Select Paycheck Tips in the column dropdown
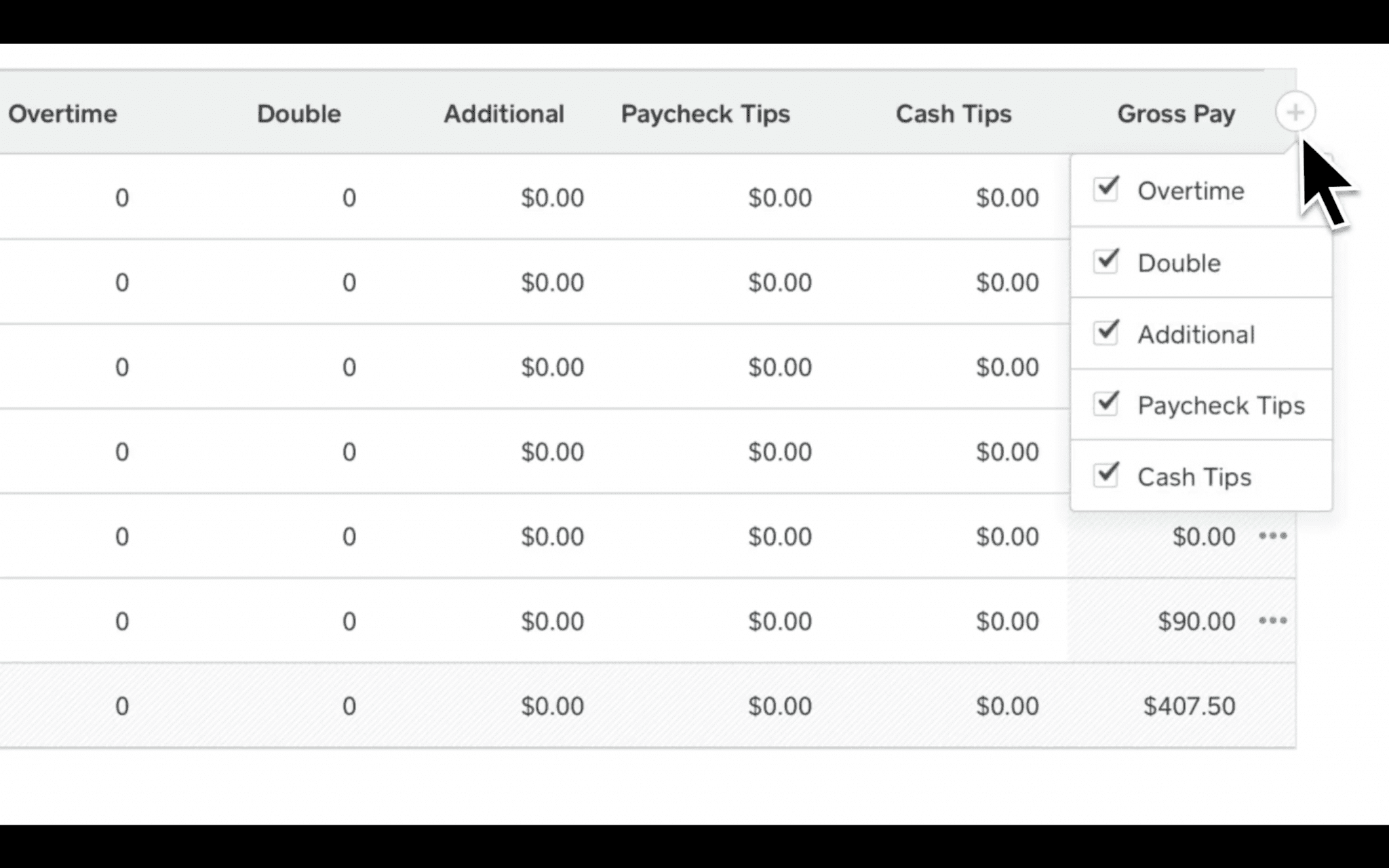The image size is (1389, 868). [1221, 405]
